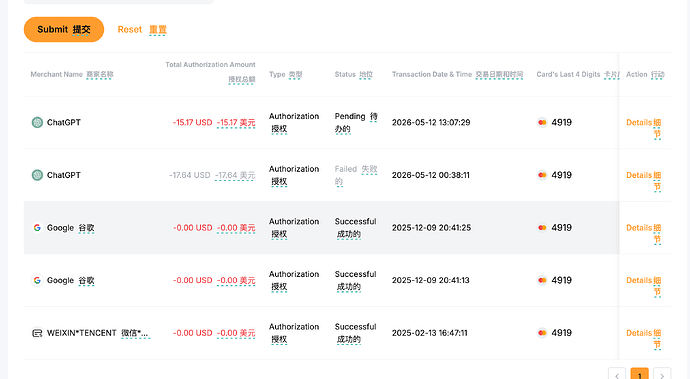The height and width of the screenshot is (379, 690).
Task: Click Mastercard icon in 13:07:29 row
Action: [542, 122]
